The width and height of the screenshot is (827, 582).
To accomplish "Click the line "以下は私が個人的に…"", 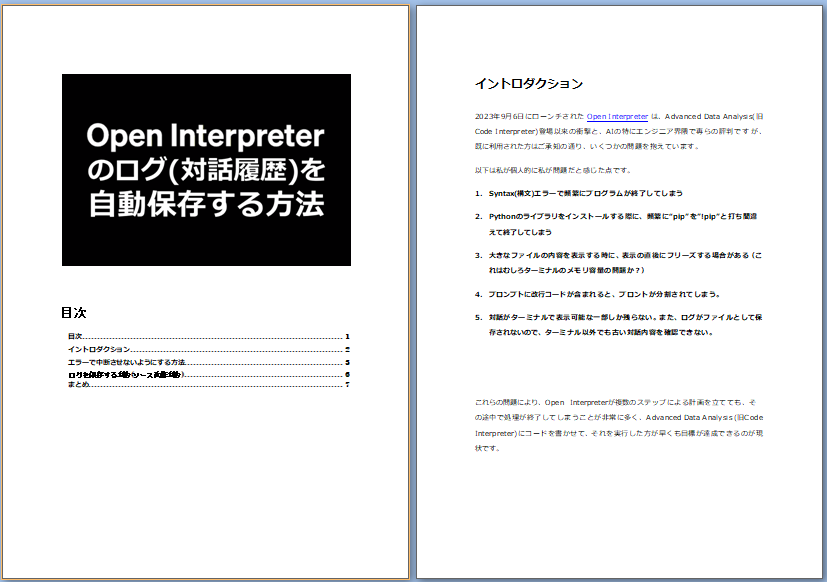I will click(553, 170).
